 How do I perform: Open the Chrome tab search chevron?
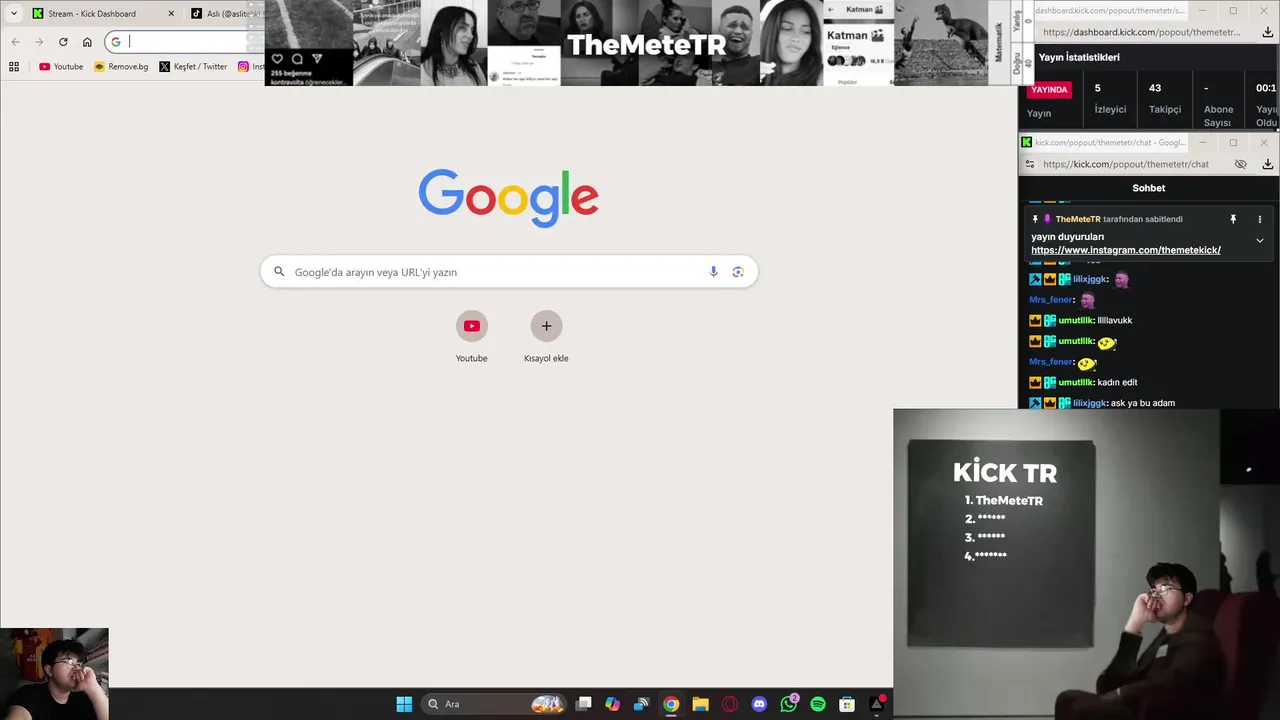(13, 14)
